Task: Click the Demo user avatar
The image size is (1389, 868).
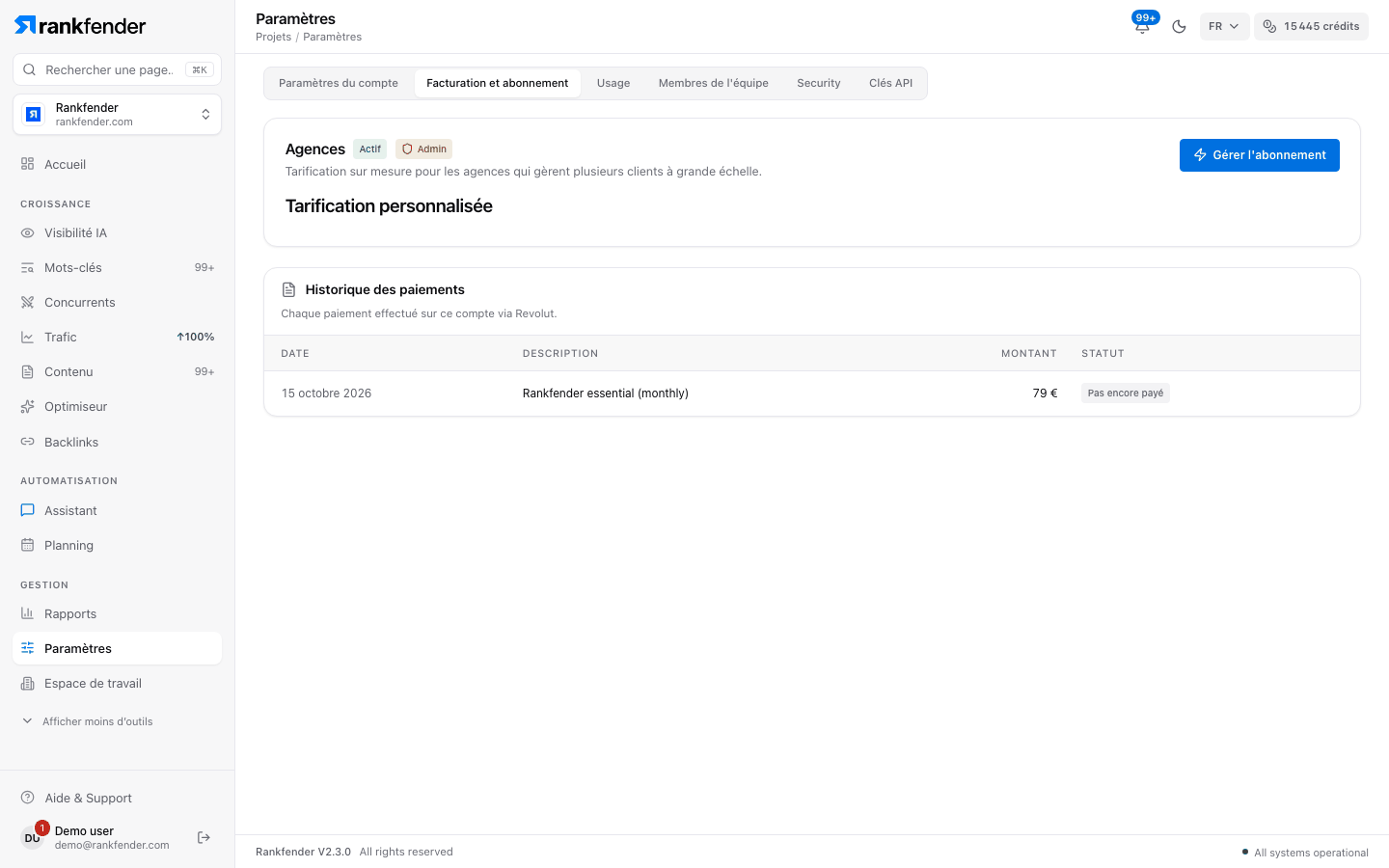Action: point(33,837)
